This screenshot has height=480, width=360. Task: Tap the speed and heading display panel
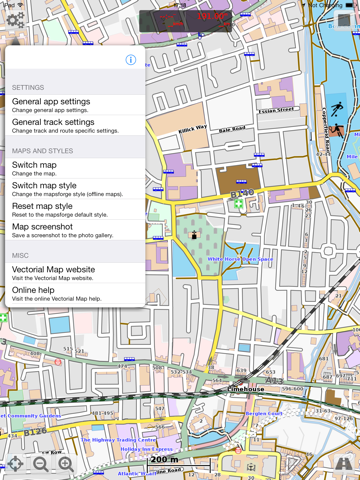tap(185, 21)
